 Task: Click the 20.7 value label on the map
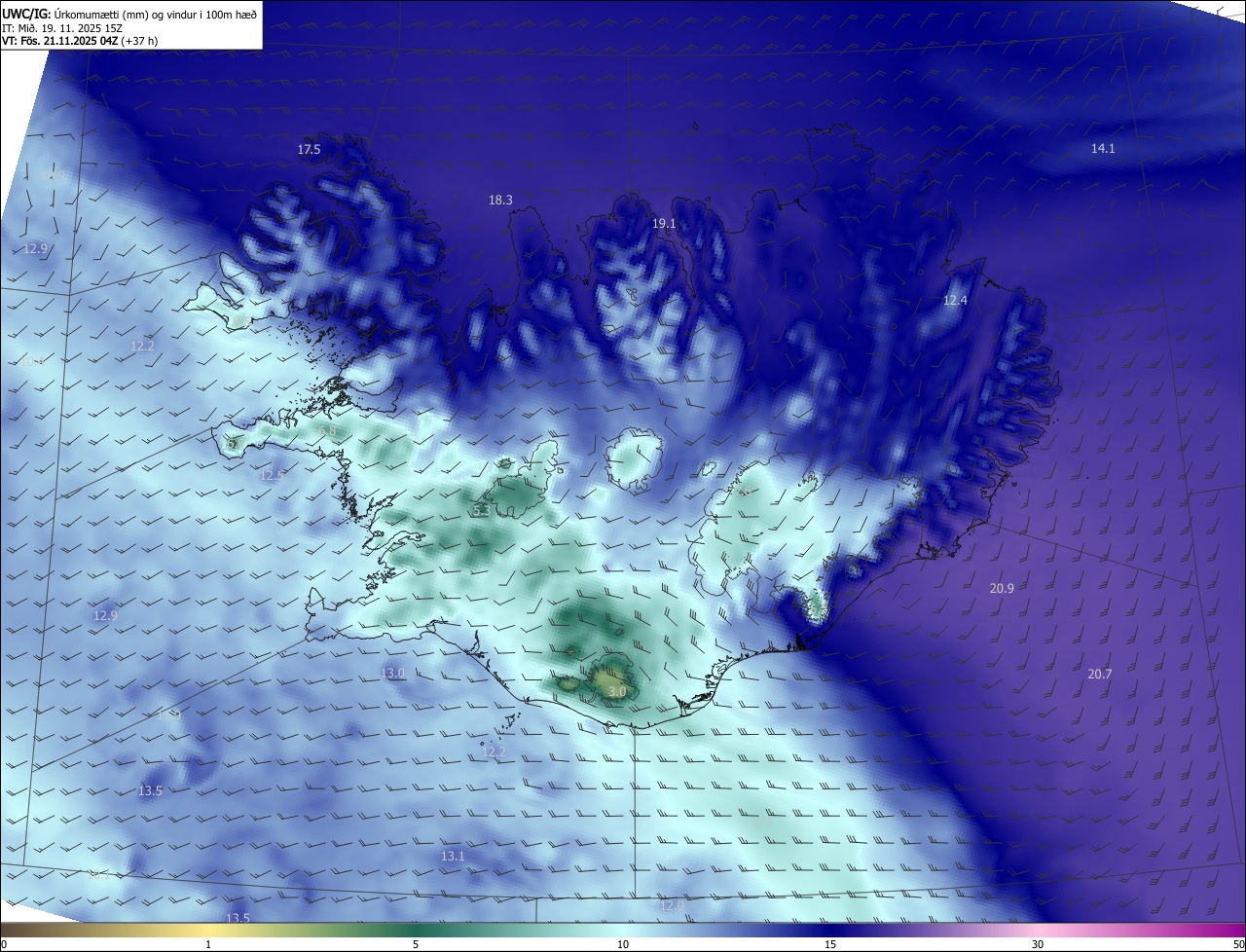tap(1099, 674)
